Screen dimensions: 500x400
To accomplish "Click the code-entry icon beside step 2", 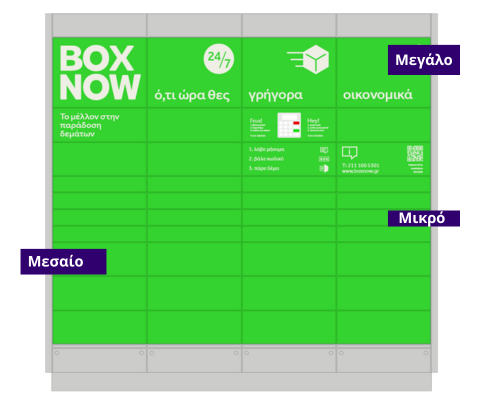I will (324, 159).
